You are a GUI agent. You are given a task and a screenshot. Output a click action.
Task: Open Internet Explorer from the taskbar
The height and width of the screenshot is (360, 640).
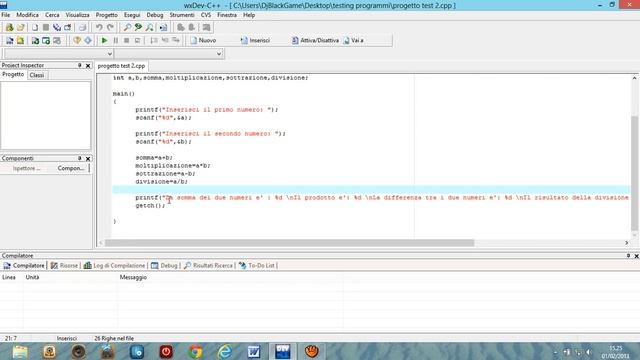[224, 351]
